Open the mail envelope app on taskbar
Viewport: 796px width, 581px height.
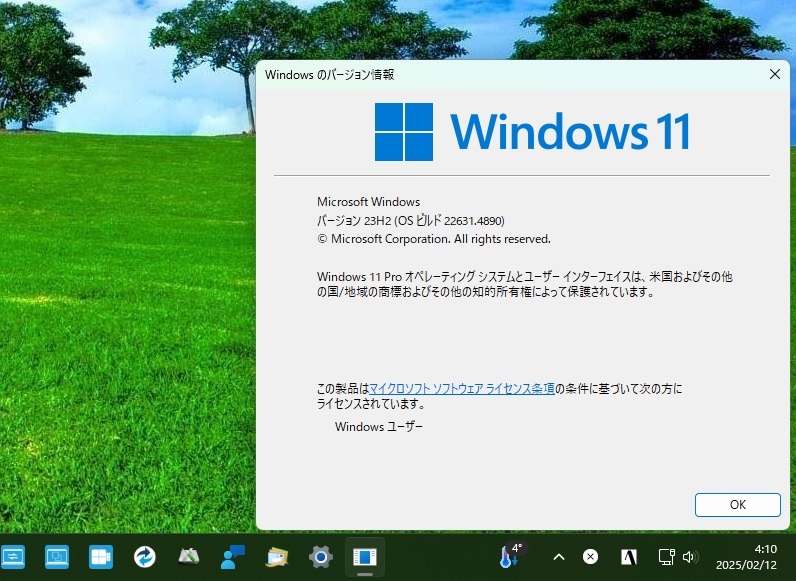pyautogui.click(x=277, y=557)
